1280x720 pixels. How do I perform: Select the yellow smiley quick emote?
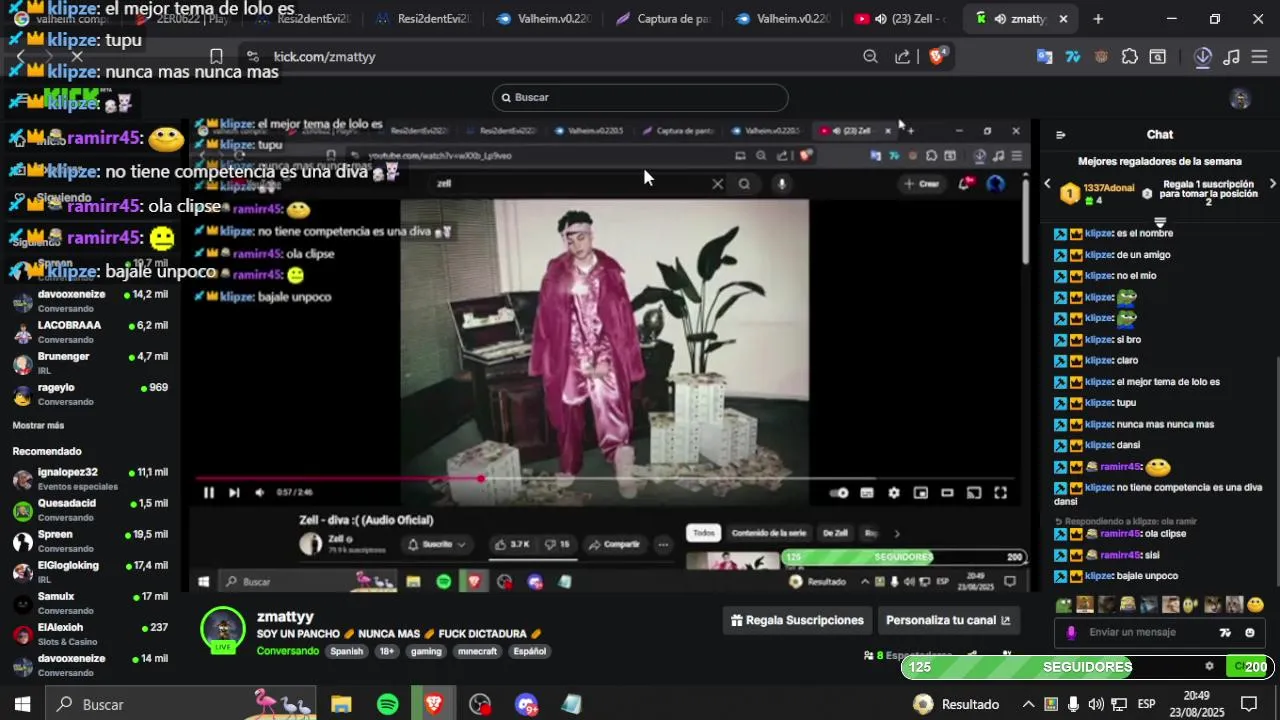point(1255,604)
